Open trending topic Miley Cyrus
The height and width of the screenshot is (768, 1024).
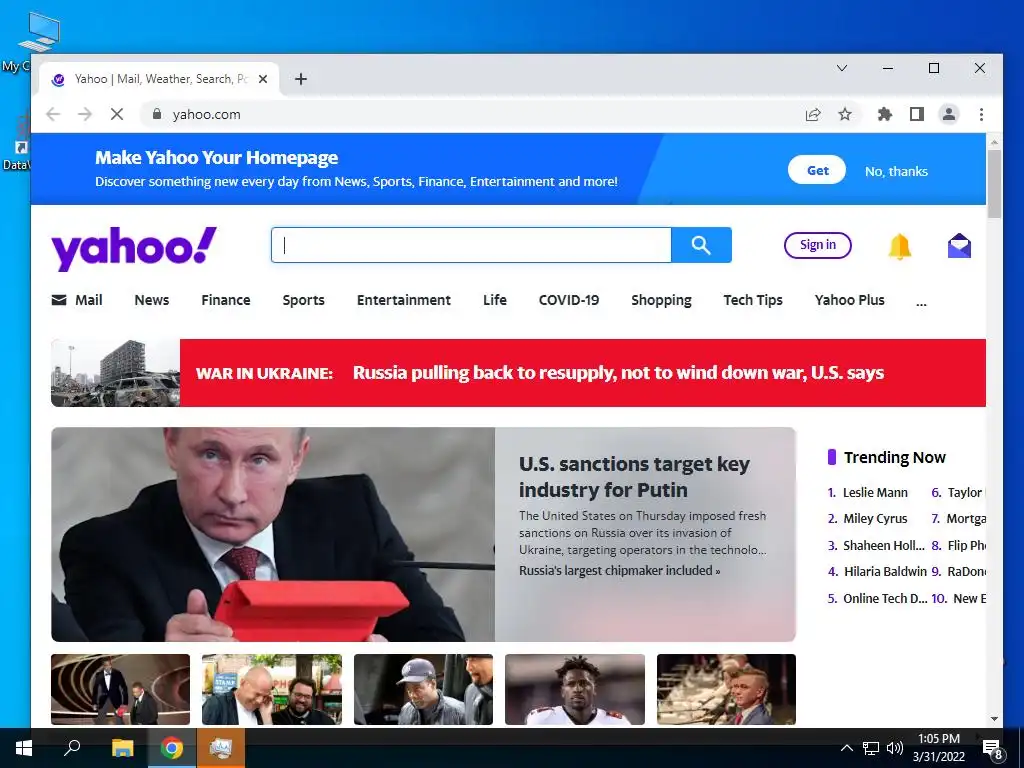click(875, 519)
